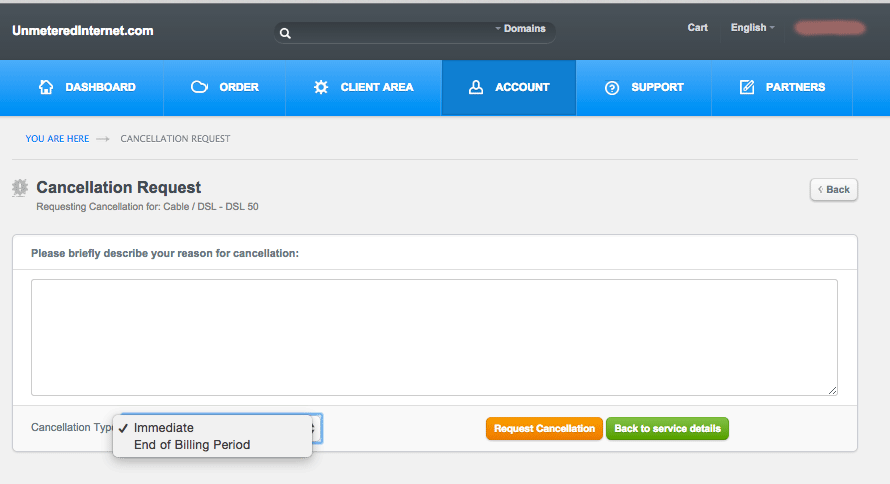Click the Order cloud icon
This screenshot has width=890, height=484.
pyautogui.click(x=199, y=87)
